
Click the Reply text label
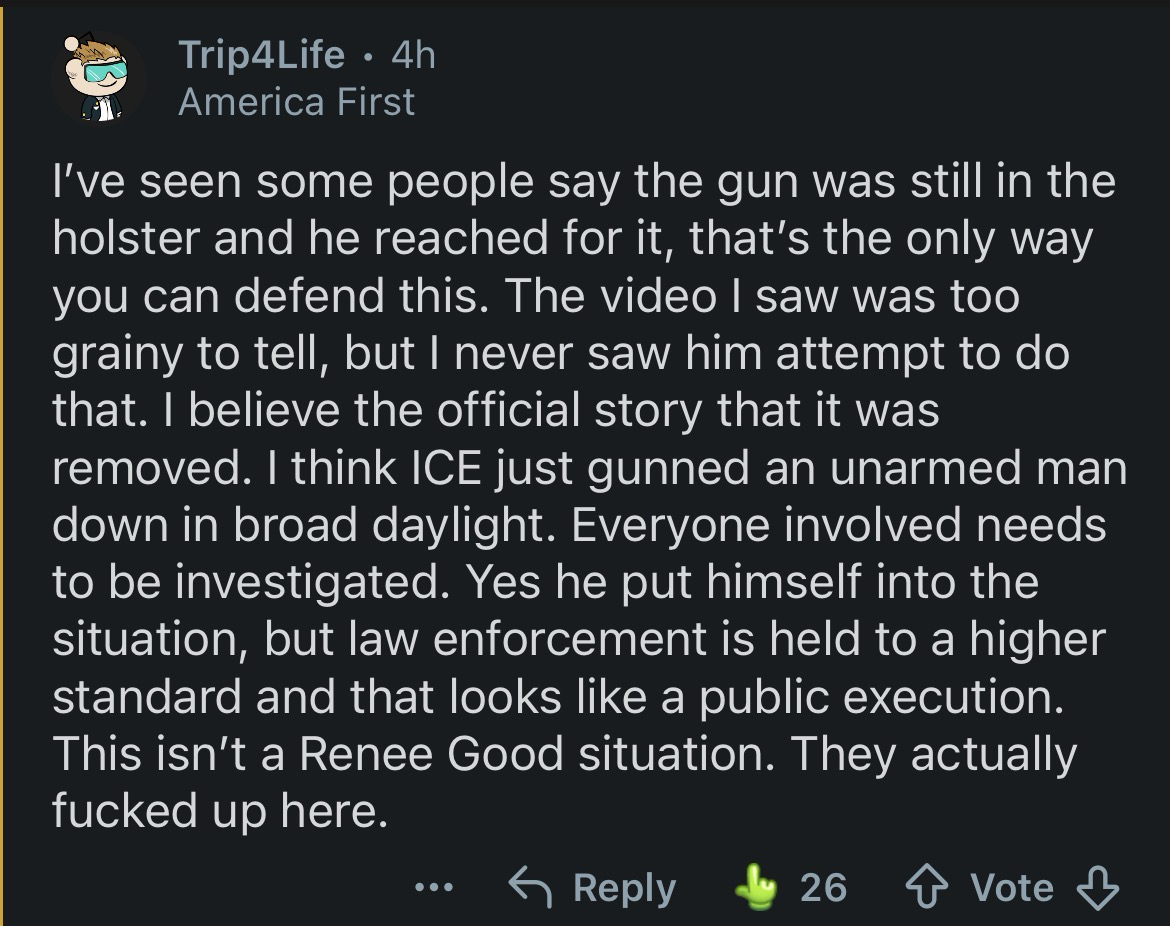(625, 888)
